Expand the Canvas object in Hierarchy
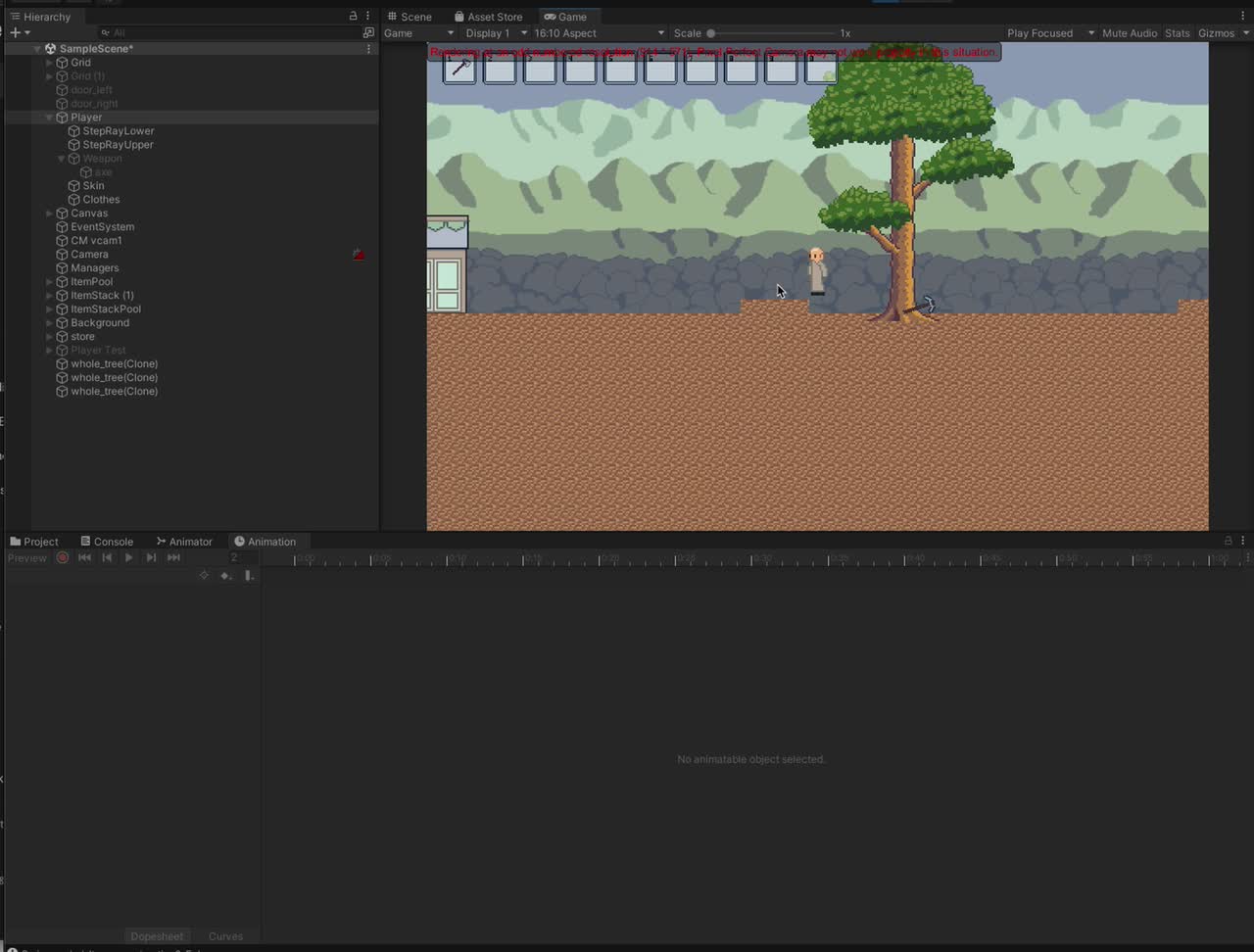 (49, 214)
